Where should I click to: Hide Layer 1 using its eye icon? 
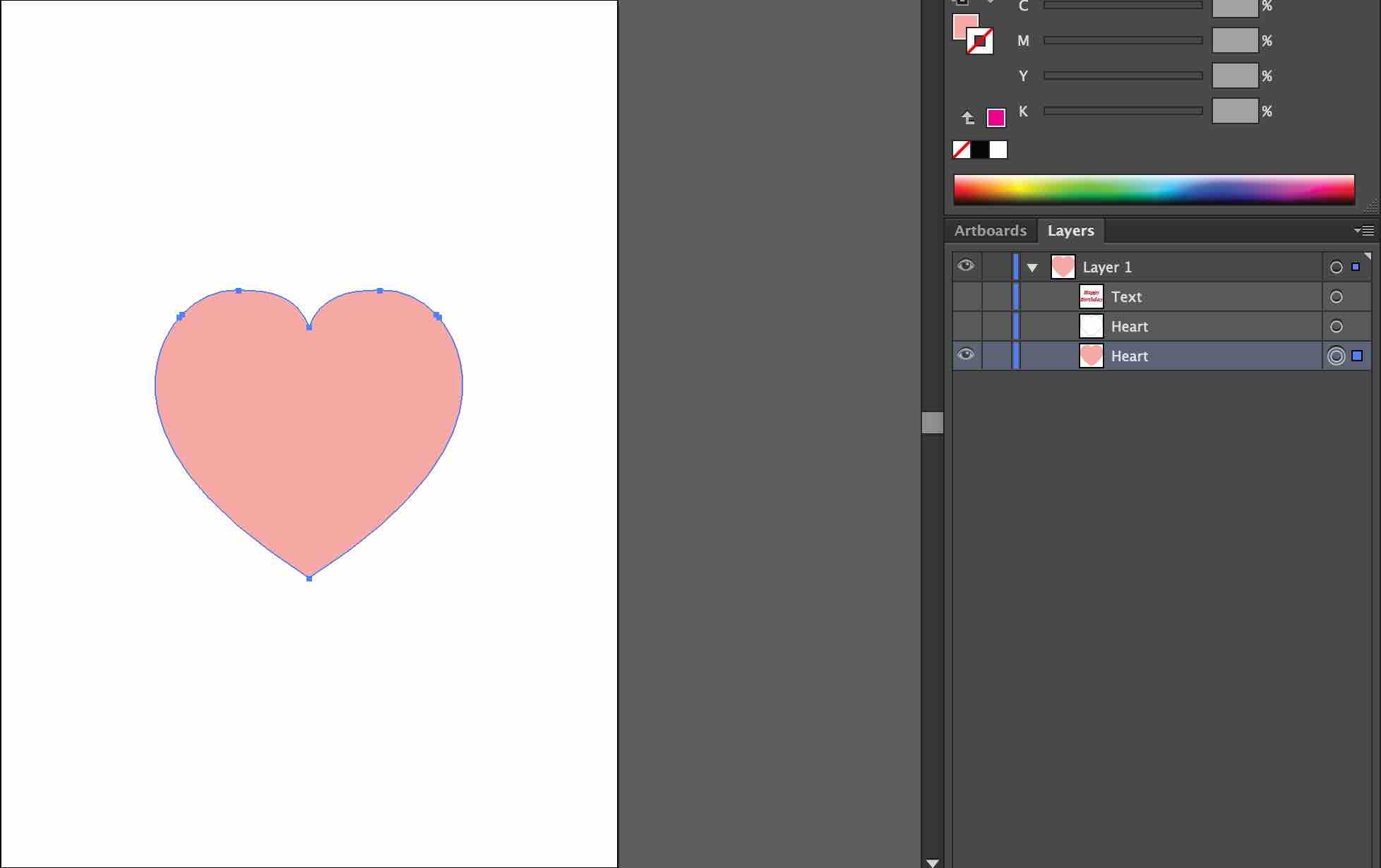pyautogui.click(x=966, y=266)
